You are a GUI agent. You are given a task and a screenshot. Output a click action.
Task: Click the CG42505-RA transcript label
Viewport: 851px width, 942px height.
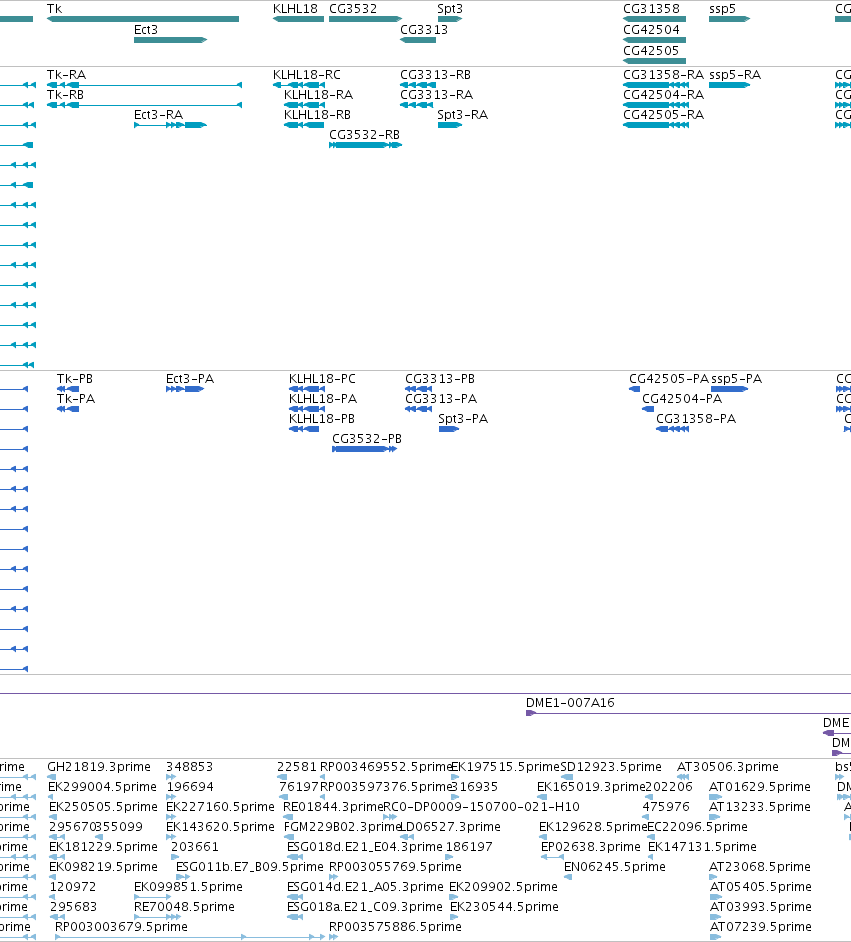point(664,115)
